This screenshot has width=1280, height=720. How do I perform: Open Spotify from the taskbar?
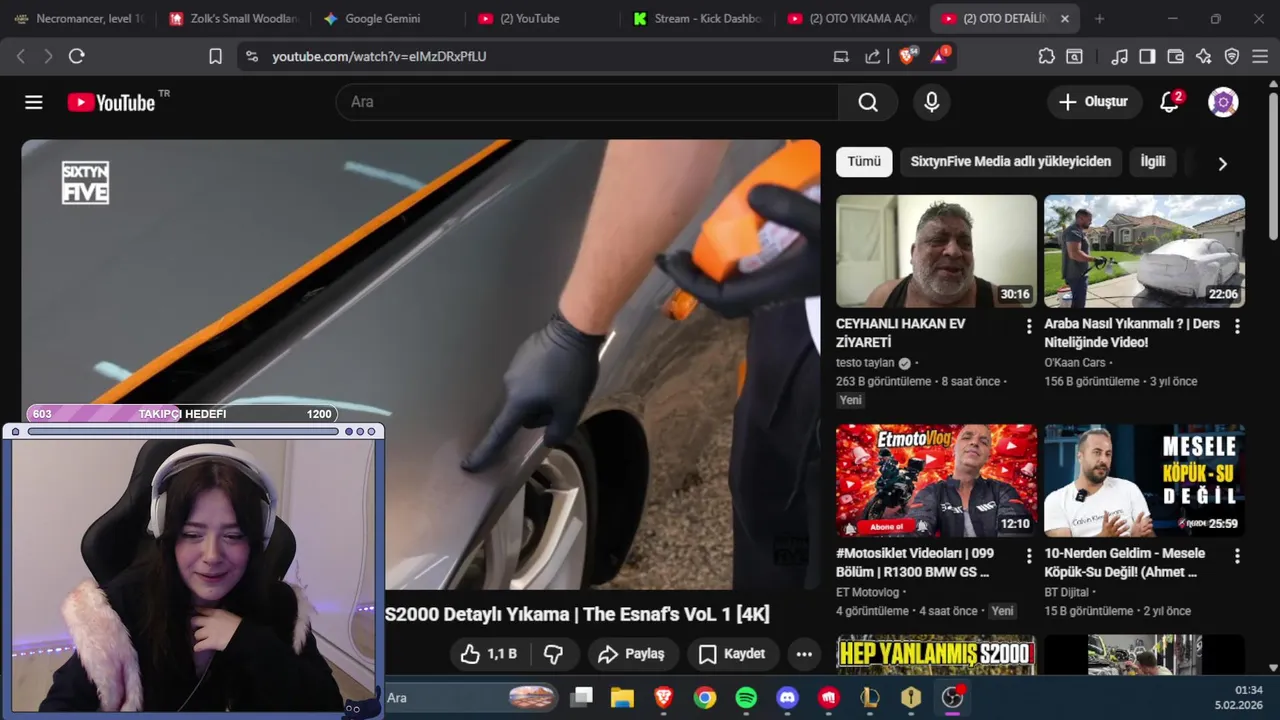click(746, 698)
